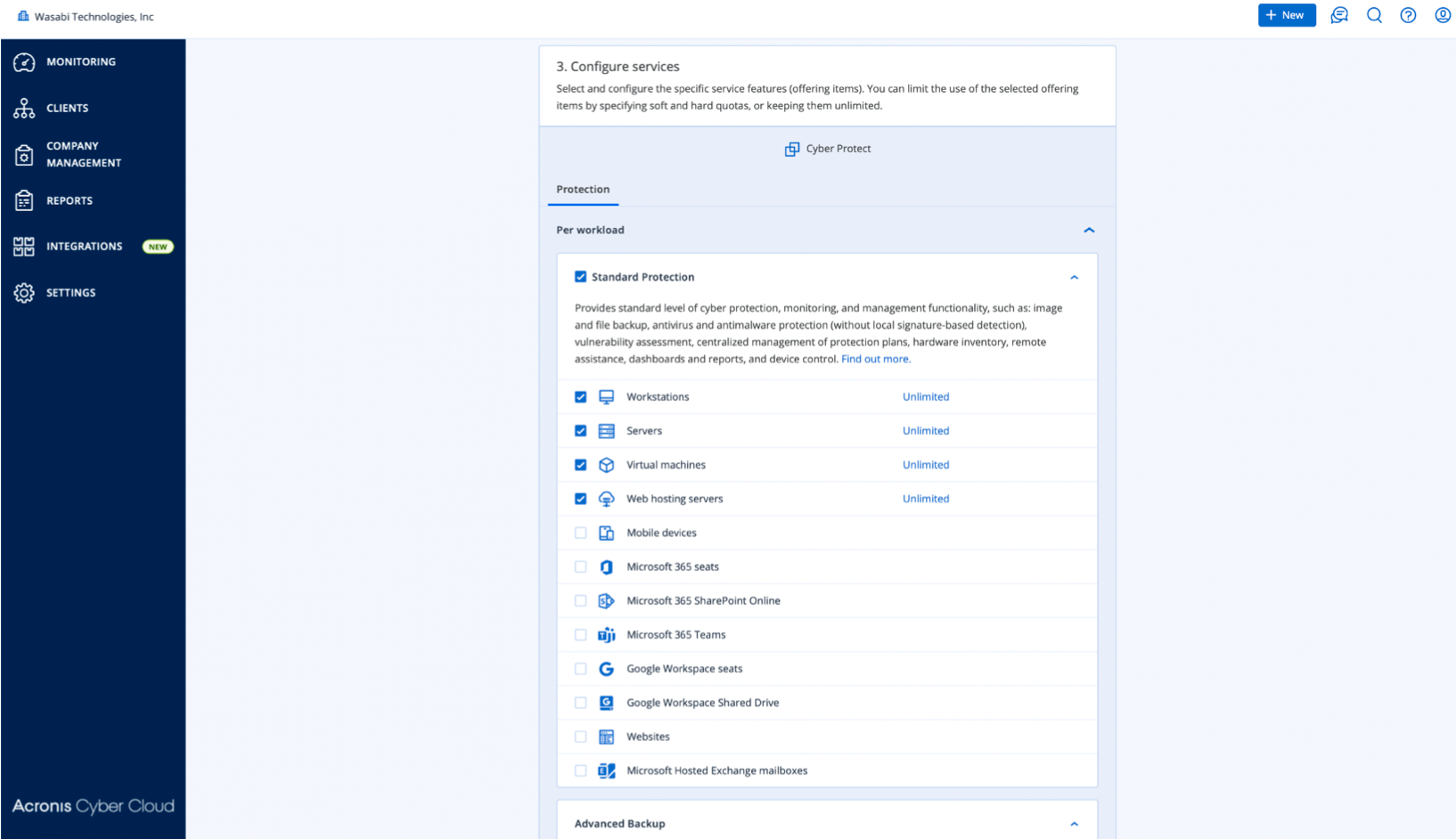Uncheck the Workstations checkbox
The width and height of the screenshot is (1456, 839).
tap(581, 397)
